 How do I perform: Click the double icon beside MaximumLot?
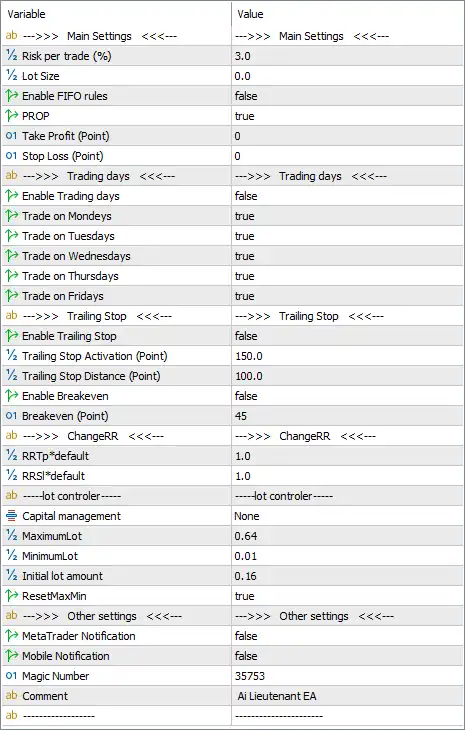pyautogui.click(x=11, y=536)
